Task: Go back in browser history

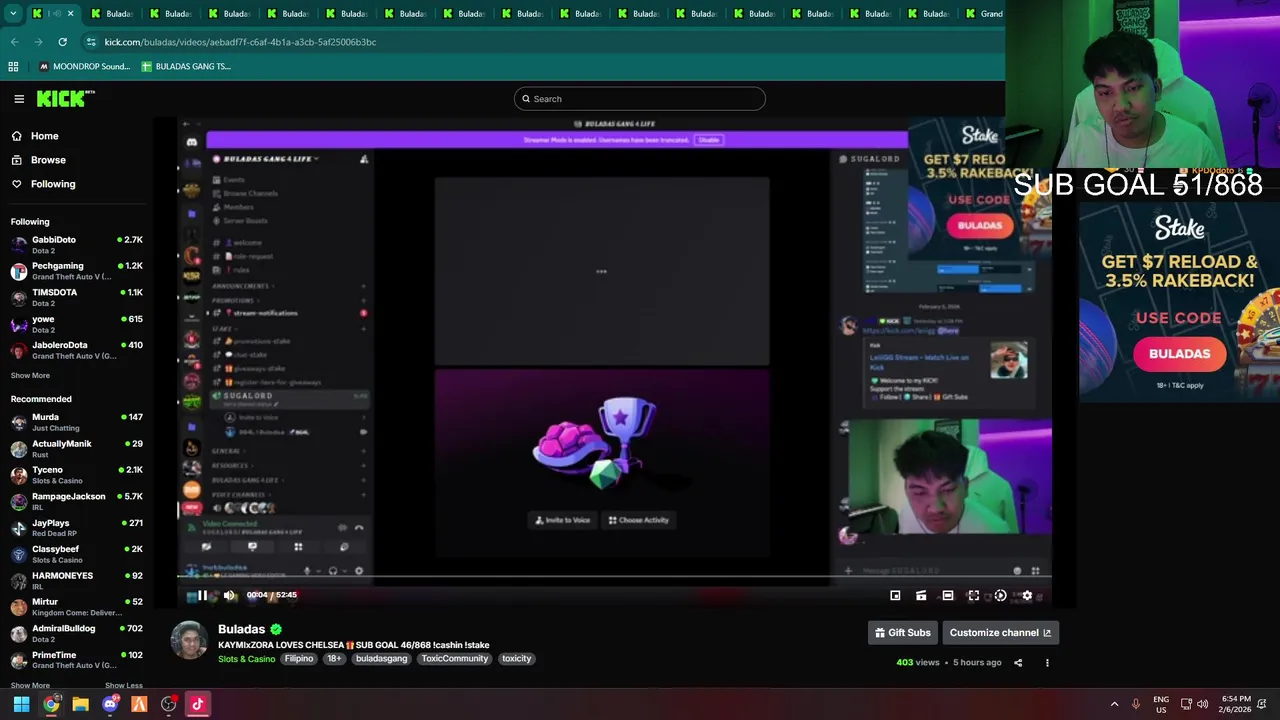Action: pos(14,42)
